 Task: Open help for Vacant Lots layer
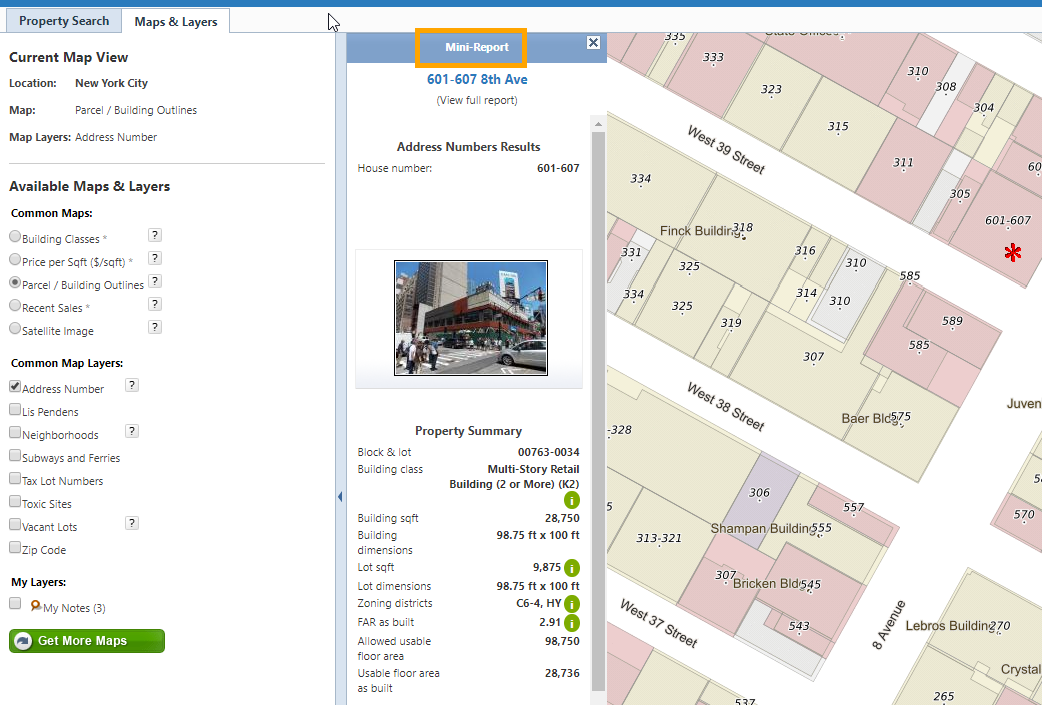tap(132, 523)
